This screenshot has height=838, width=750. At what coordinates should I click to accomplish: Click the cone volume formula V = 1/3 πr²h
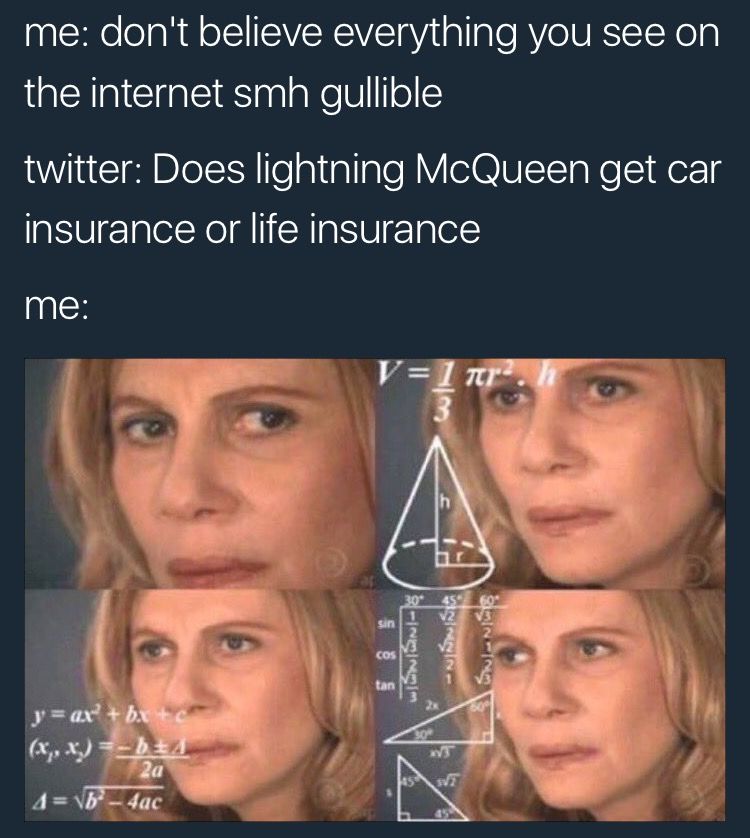click(x=464, y=390)
